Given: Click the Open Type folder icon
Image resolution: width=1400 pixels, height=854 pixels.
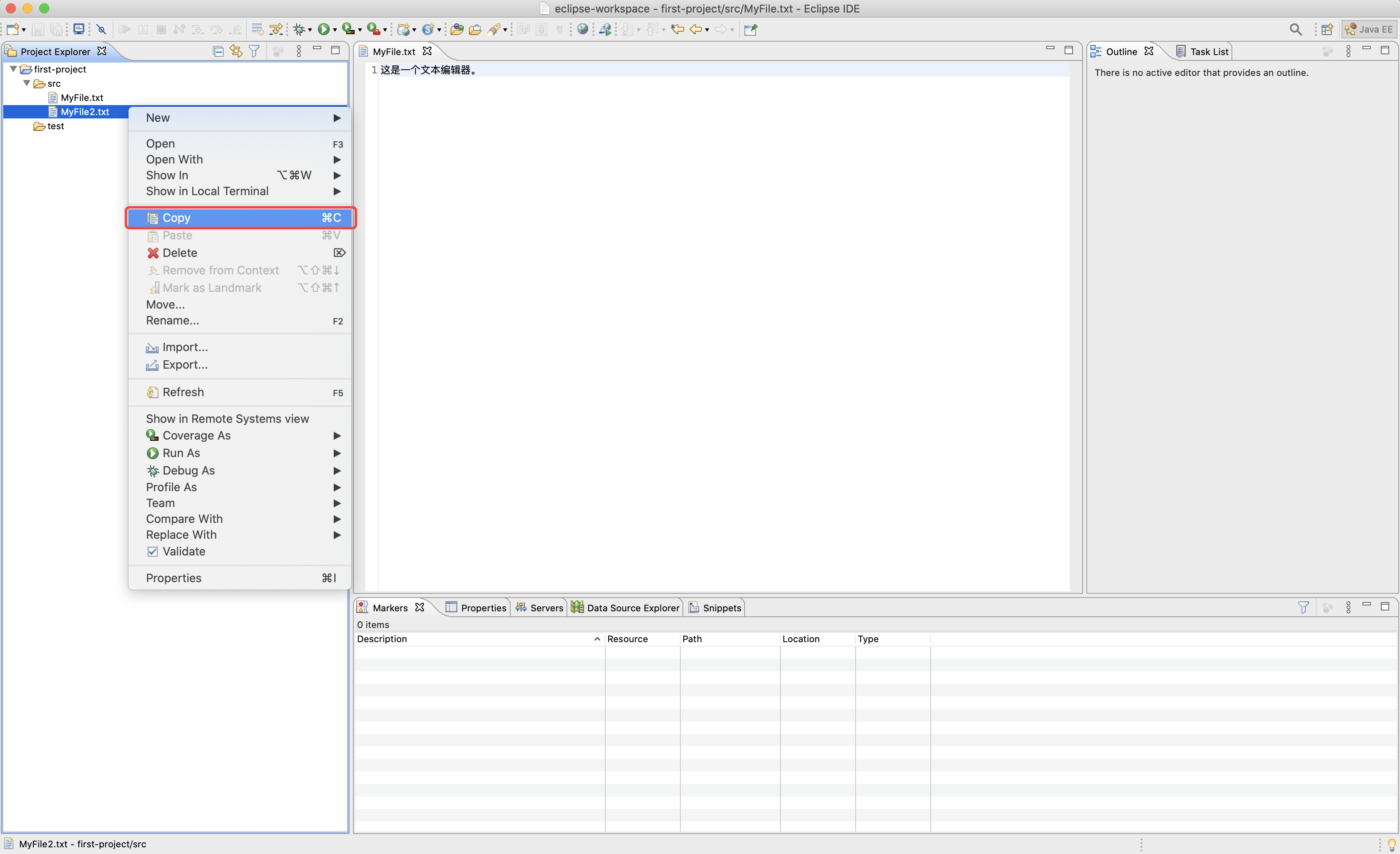Looking at the screenshot, I should click(x=457, y=30).
